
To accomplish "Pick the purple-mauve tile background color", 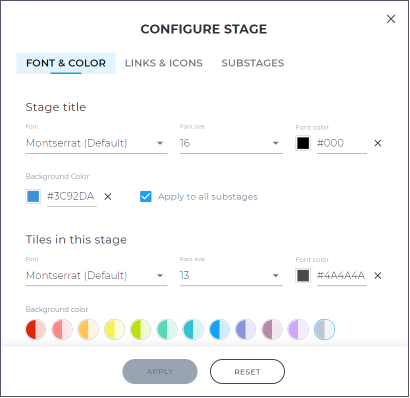I will [272, 329].
